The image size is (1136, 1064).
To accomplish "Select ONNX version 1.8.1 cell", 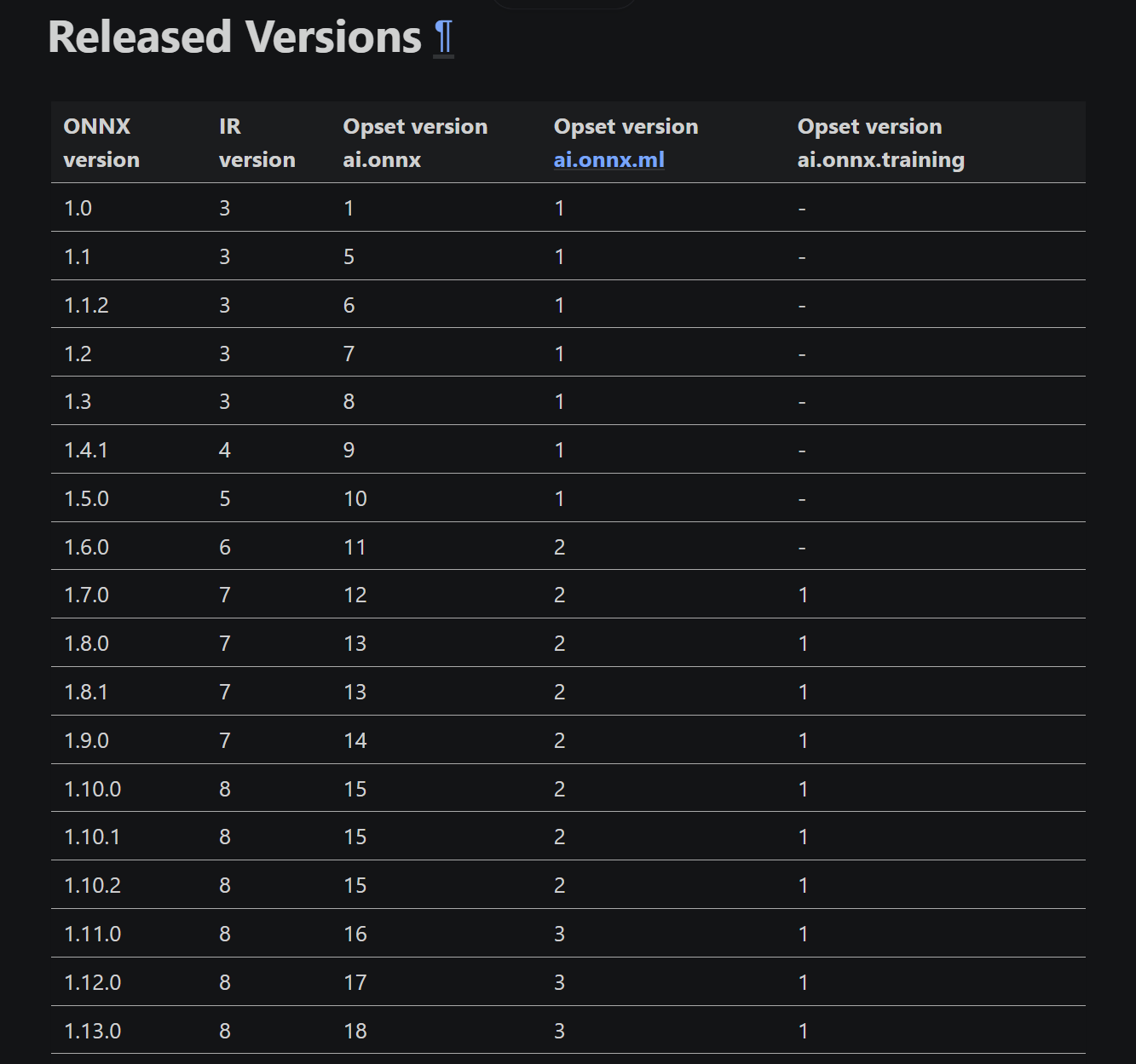I will pos(86,692).
